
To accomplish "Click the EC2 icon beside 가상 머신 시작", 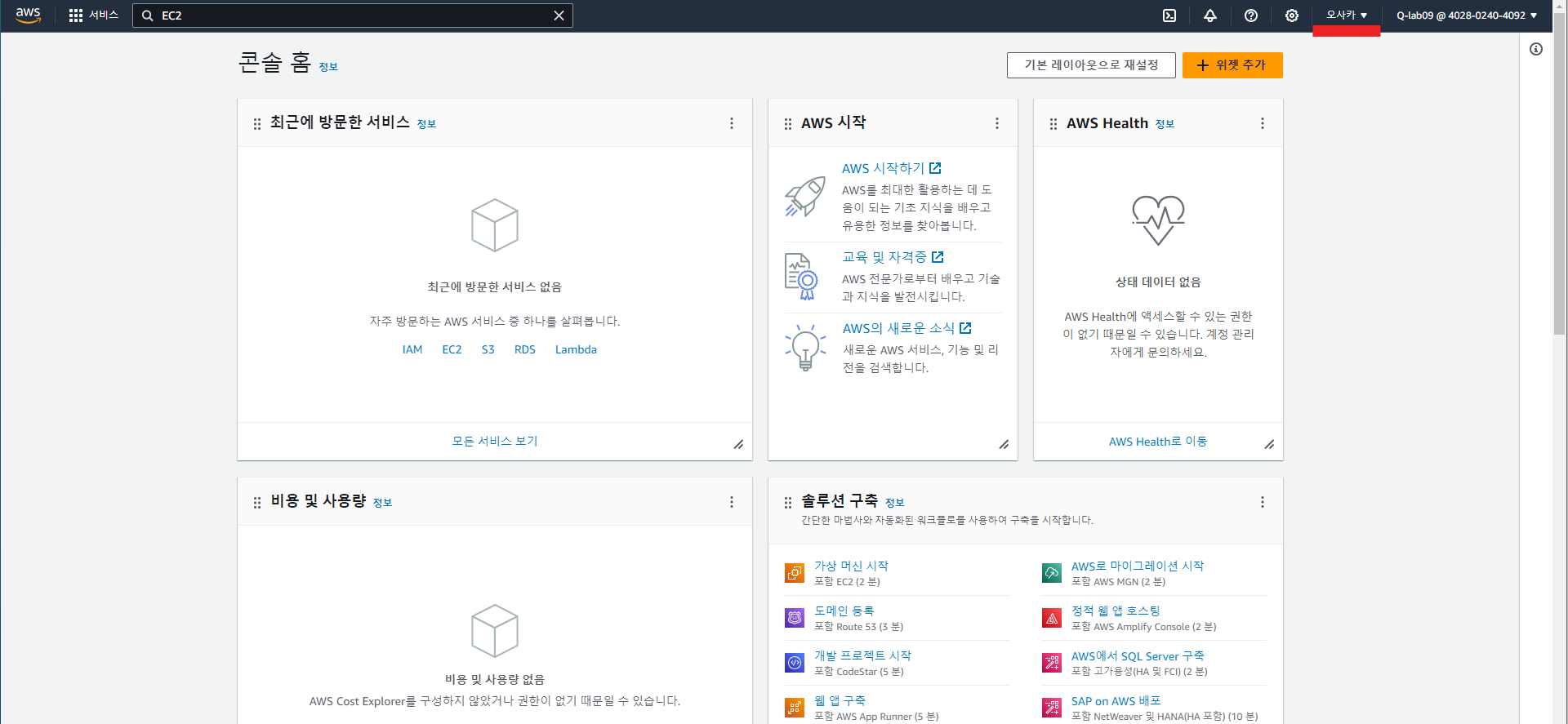I will click(x=795, y=573).
